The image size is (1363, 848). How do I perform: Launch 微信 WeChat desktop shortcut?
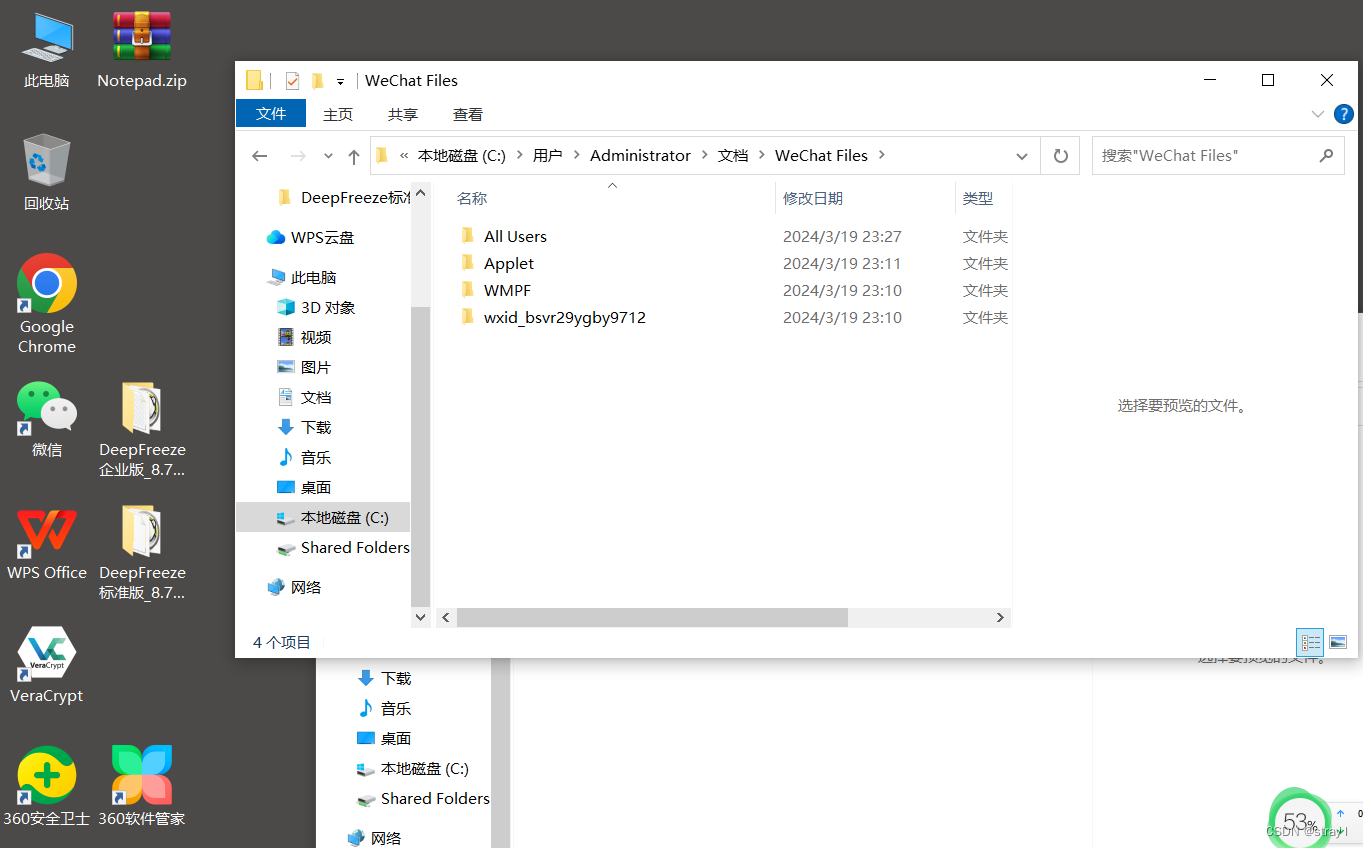tap(47, 420)
